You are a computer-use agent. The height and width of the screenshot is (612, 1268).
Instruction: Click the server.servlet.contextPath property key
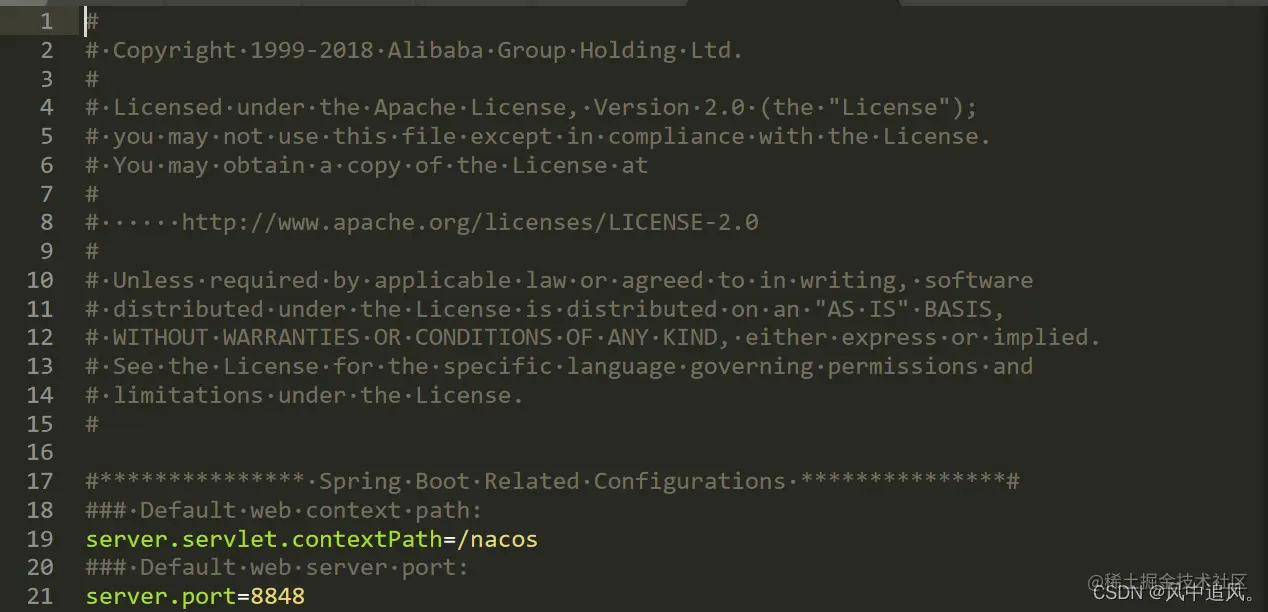click(264, 539)
